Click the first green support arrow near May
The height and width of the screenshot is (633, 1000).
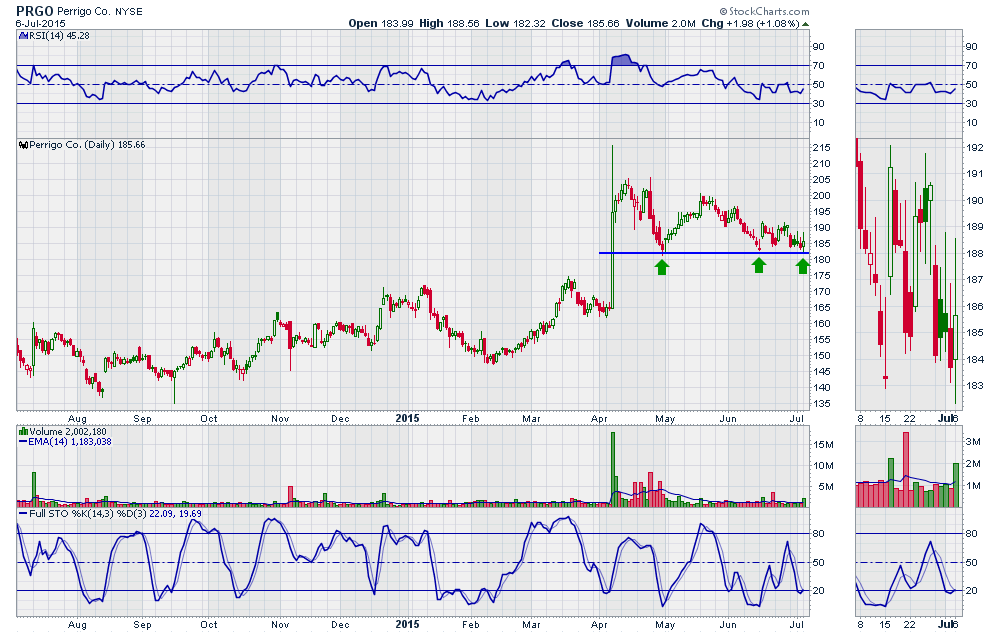661,265
